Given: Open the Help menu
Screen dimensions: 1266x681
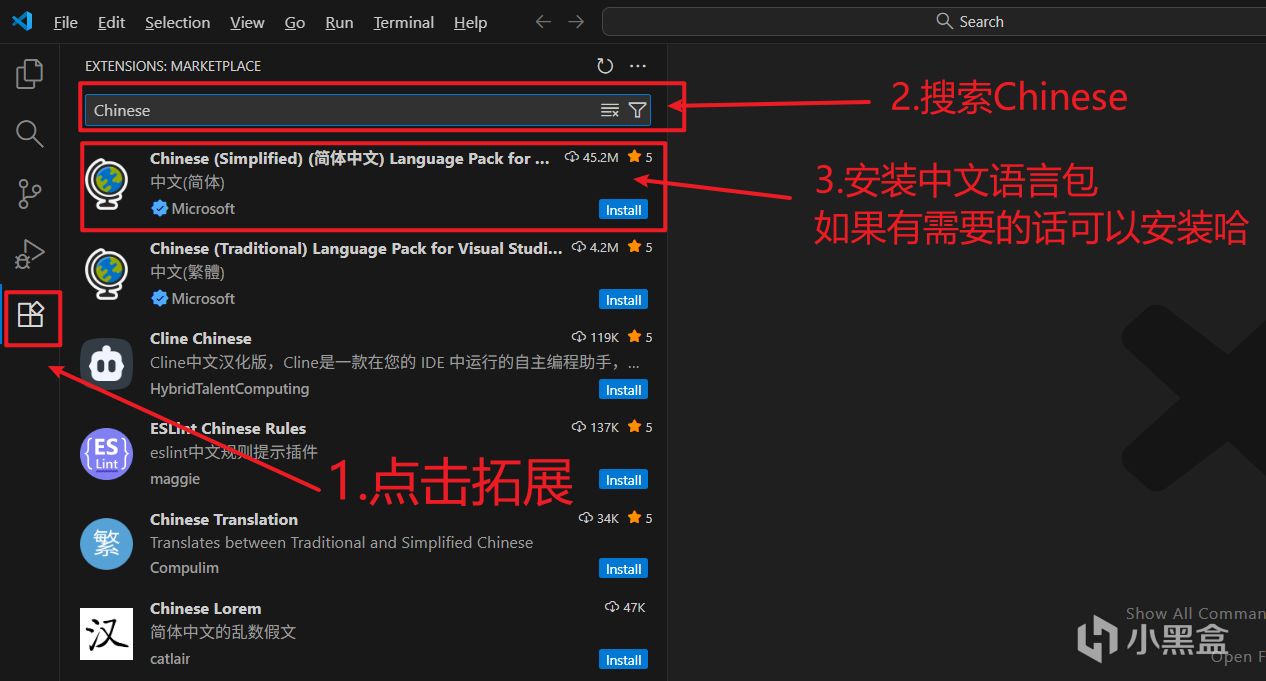Looking at the screenshot, I should pyautogui.click(x=470, y=22).
